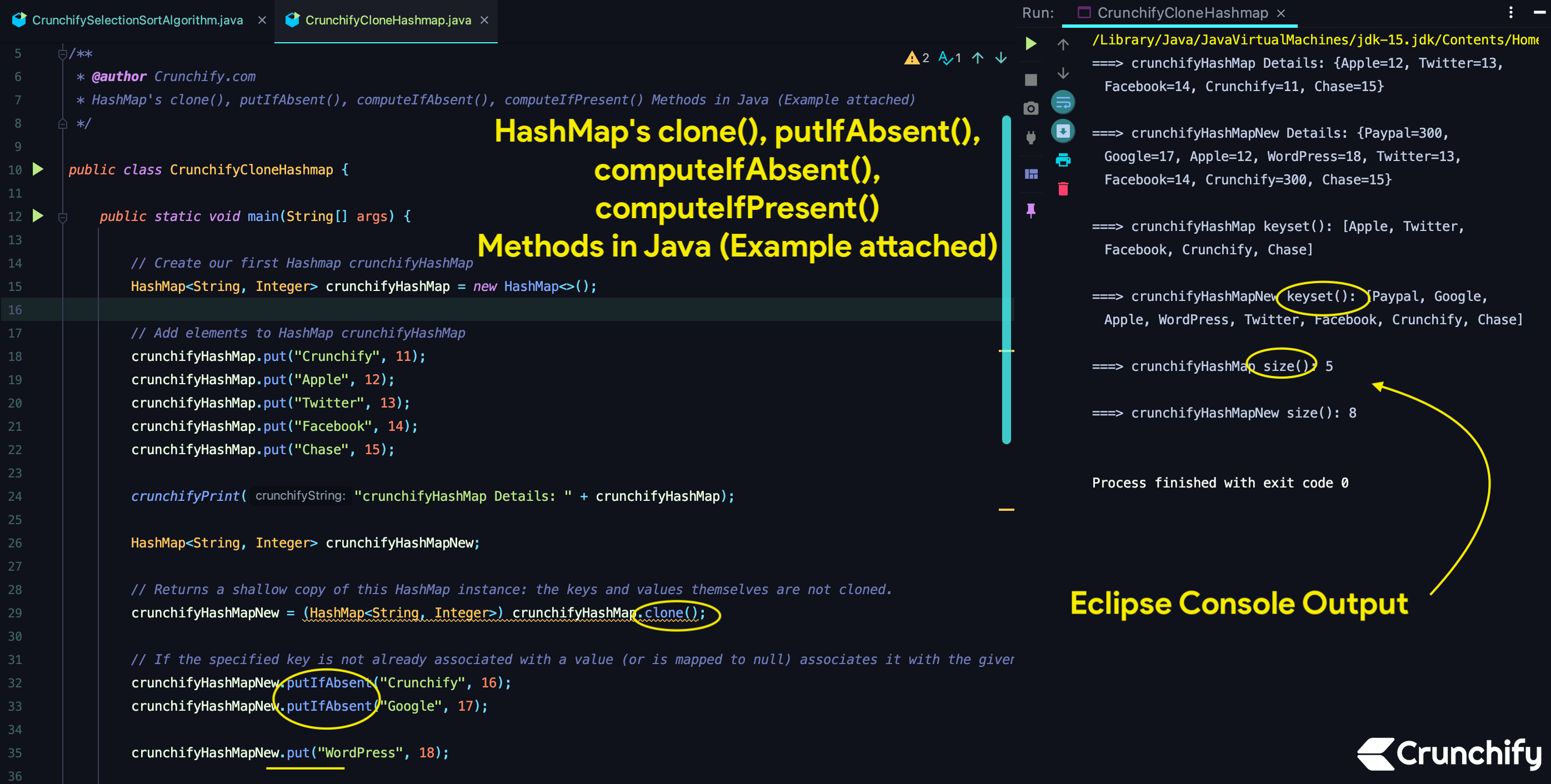
Task: Open the three-dot options menu
Action: [1510, 12]
